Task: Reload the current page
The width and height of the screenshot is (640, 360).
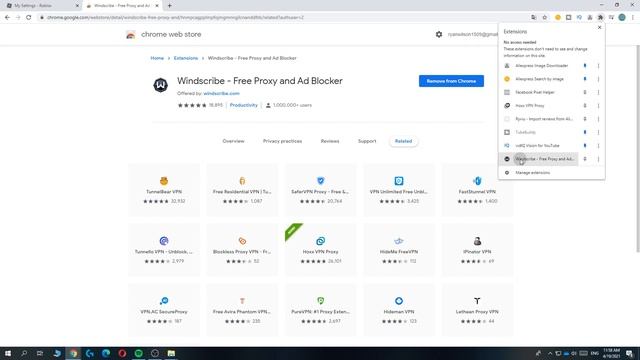Action: coord(29,18)
